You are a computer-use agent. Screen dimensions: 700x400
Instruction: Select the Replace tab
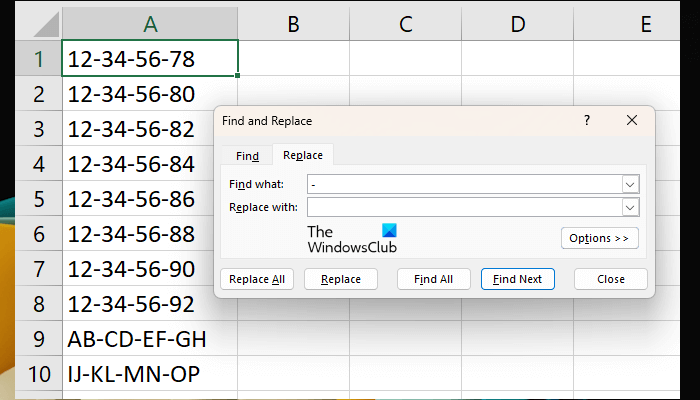[x=302, y=156]
